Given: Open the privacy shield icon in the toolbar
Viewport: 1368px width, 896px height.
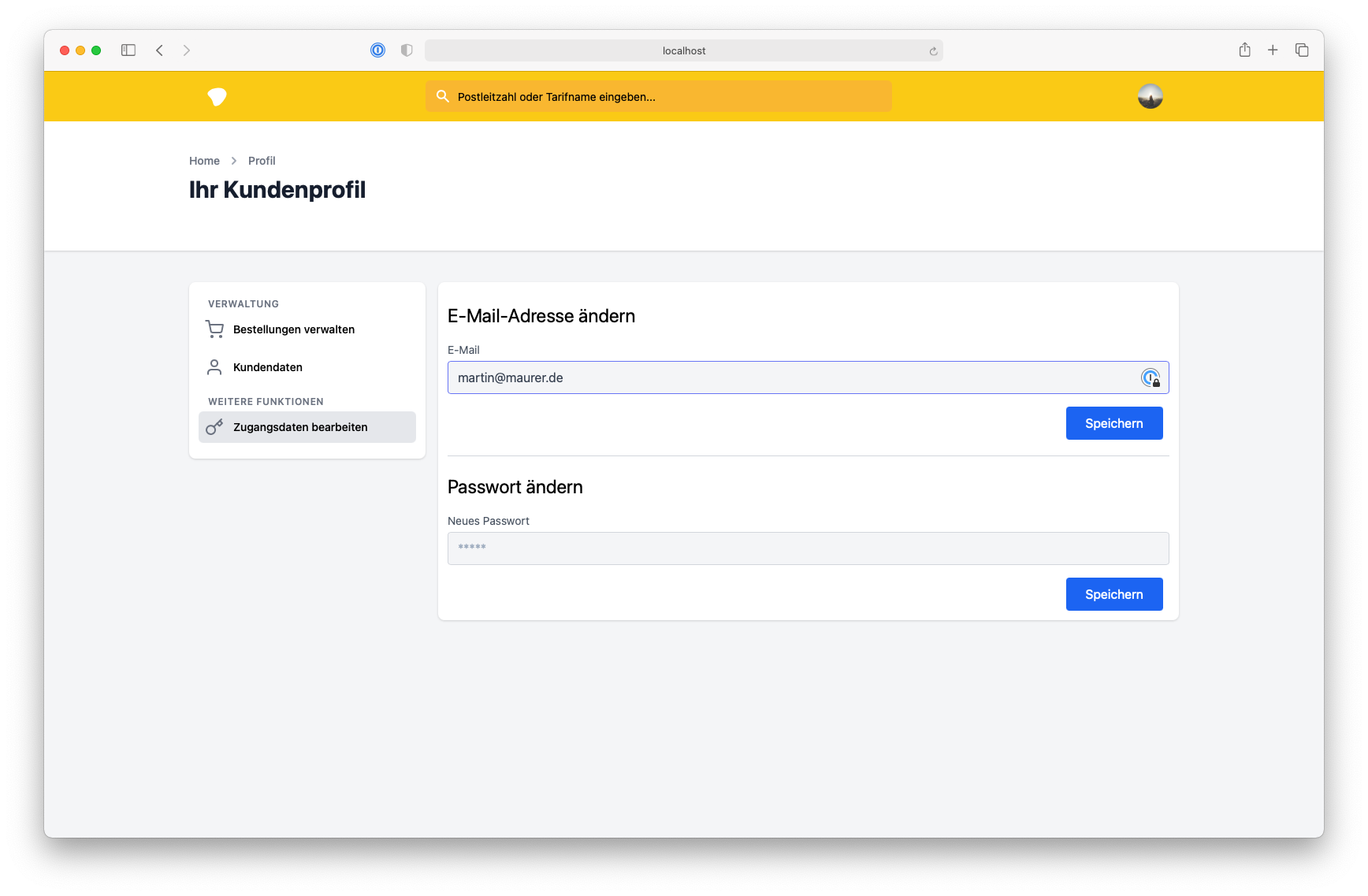Looking at the screenshot, I should pyautogui.click(x=407, y=50).
